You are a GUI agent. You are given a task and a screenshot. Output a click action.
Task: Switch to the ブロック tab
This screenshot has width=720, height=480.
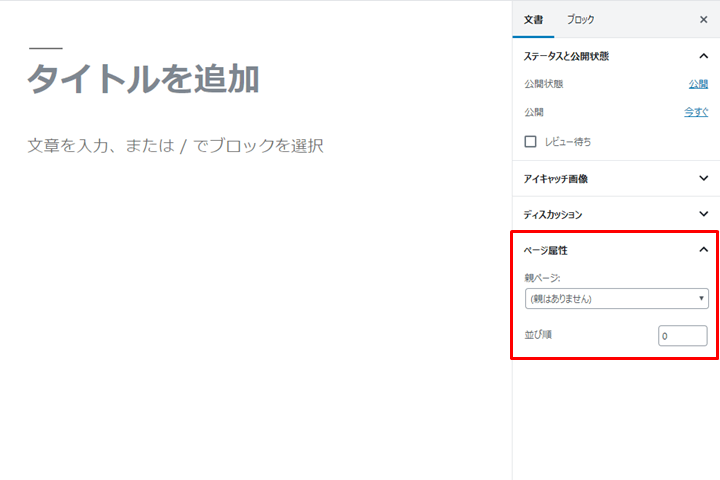pos(580,20)
